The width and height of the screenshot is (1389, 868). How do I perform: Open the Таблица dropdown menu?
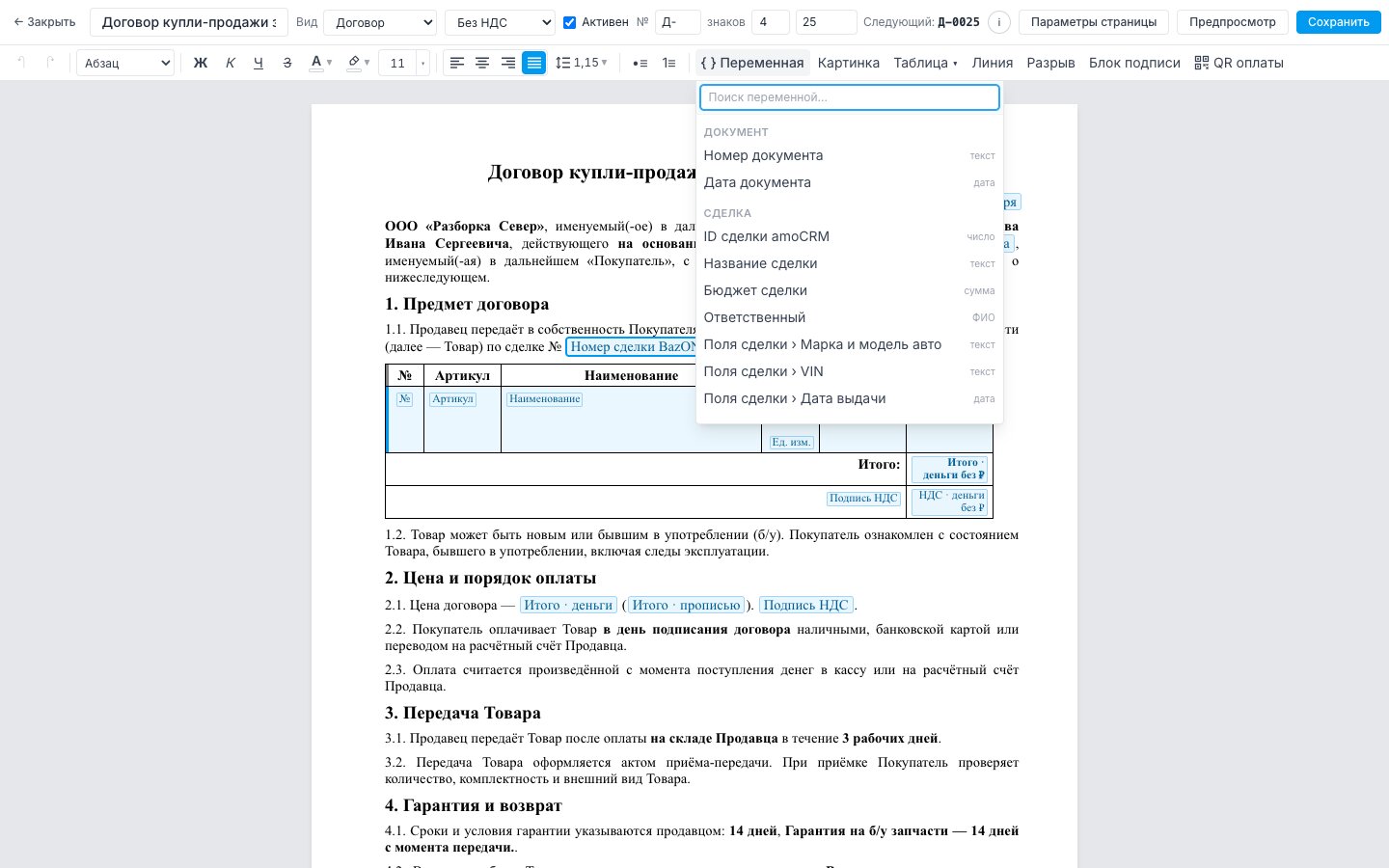point(925,63)
